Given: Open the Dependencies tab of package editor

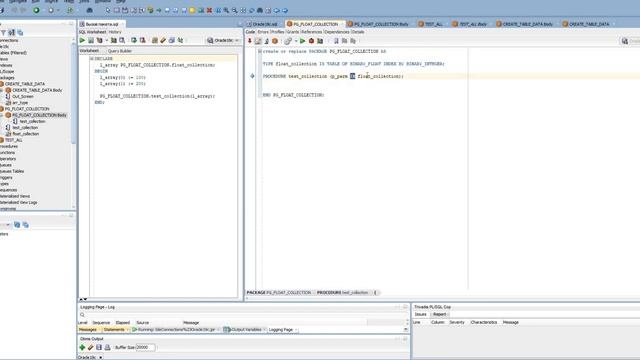Looking at the screenshot, I should pyautogui.click(x=337, y=32).
